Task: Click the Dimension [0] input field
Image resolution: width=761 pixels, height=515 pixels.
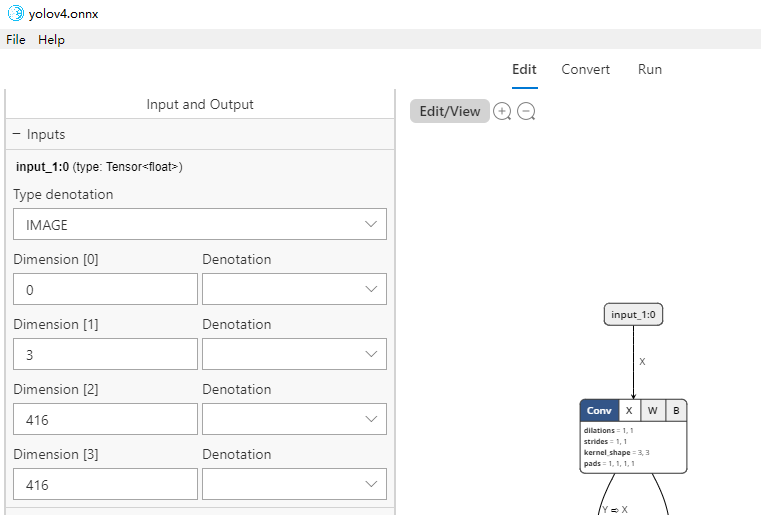Action: click(105, 289)
